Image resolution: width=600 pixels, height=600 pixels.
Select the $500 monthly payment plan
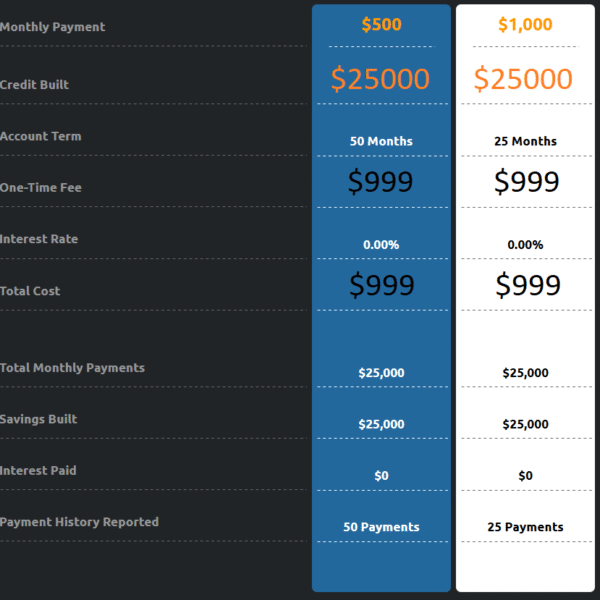[381, 24]
